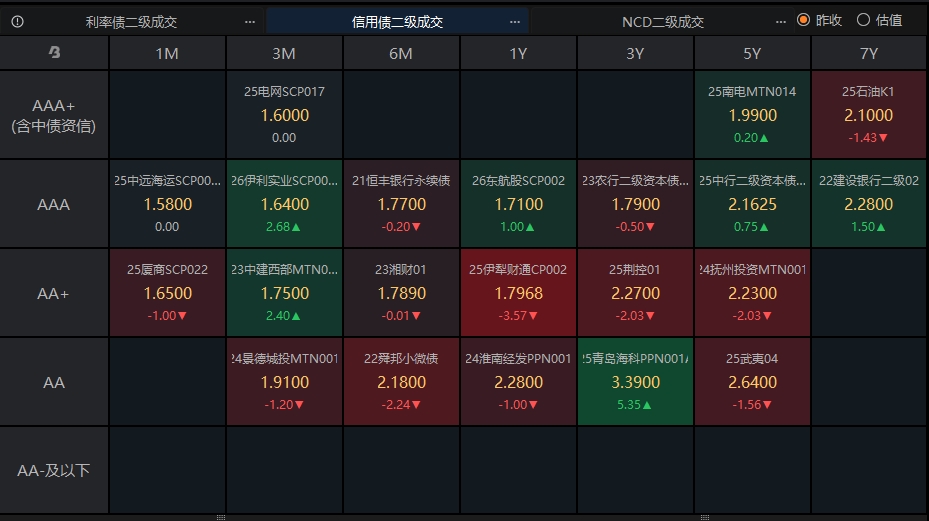Viewport: 929px width, 521px height.
Task: Select the 信用债二级成交 tab
Action: coord(398,22)
